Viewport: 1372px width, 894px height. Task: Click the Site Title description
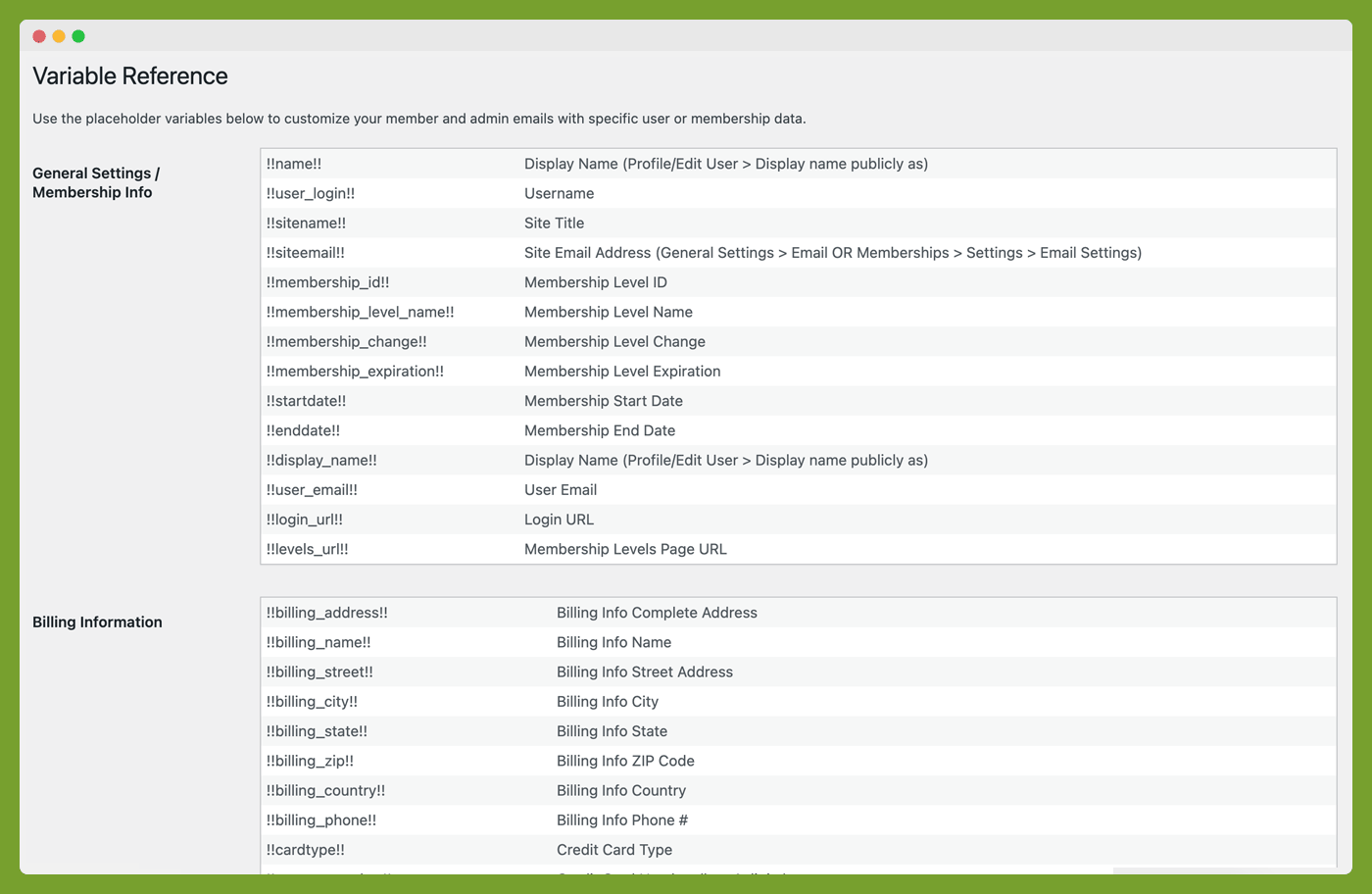554,223
